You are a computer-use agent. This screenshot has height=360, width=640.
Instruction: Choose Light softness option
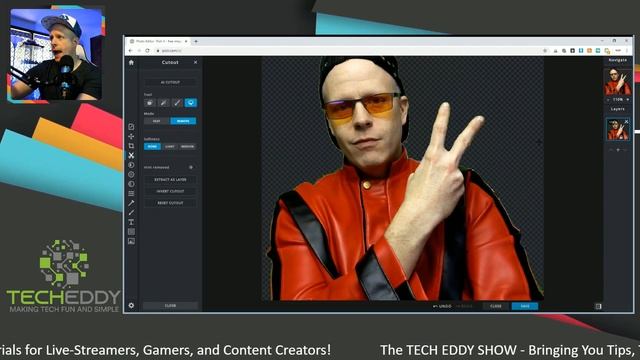tap(170, 147)
